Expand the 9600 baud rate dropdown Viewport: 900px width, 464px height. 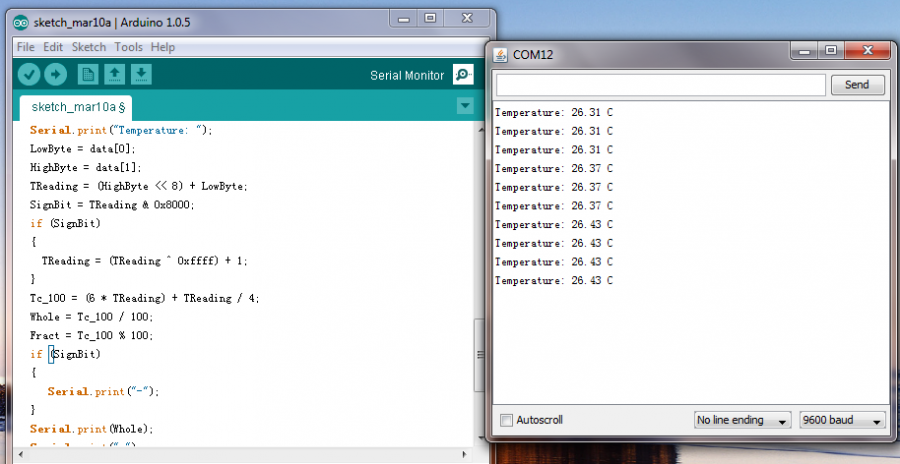pyautogui.click(x=842, y=420)
